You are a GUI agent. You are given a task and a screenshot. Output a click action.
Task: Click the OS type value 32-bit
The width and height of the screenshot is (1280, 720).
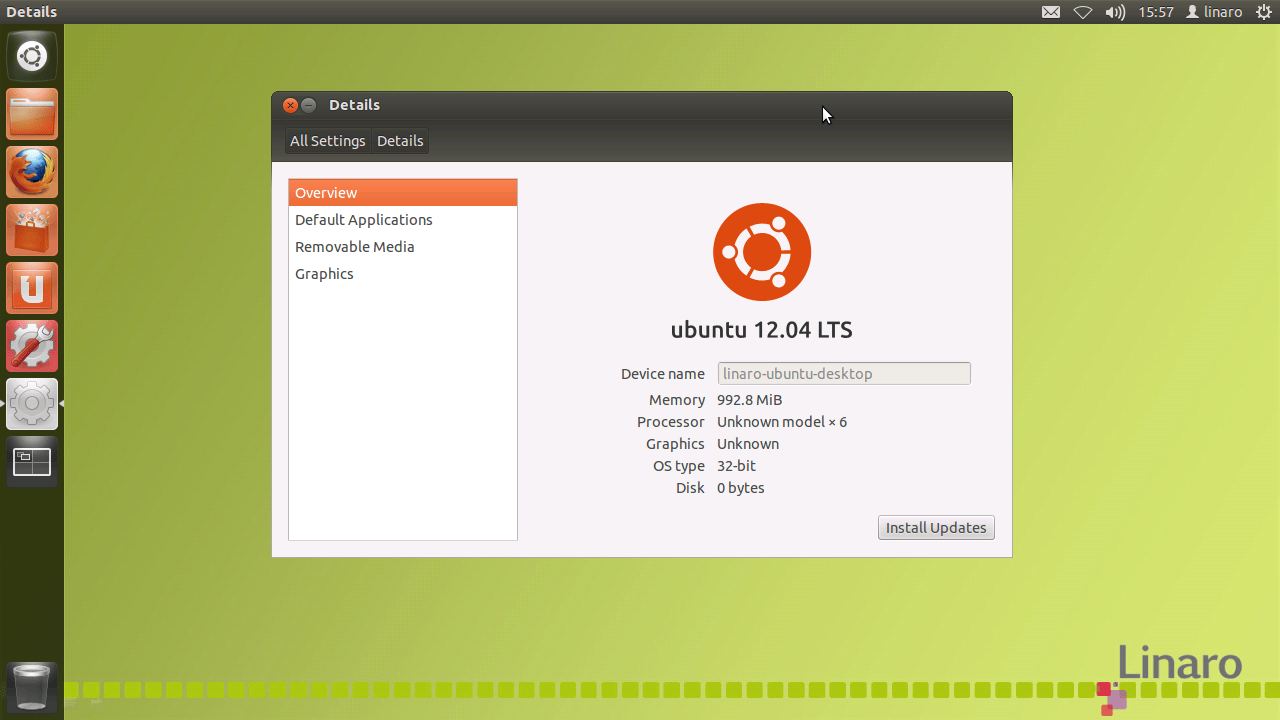(736, 466)
